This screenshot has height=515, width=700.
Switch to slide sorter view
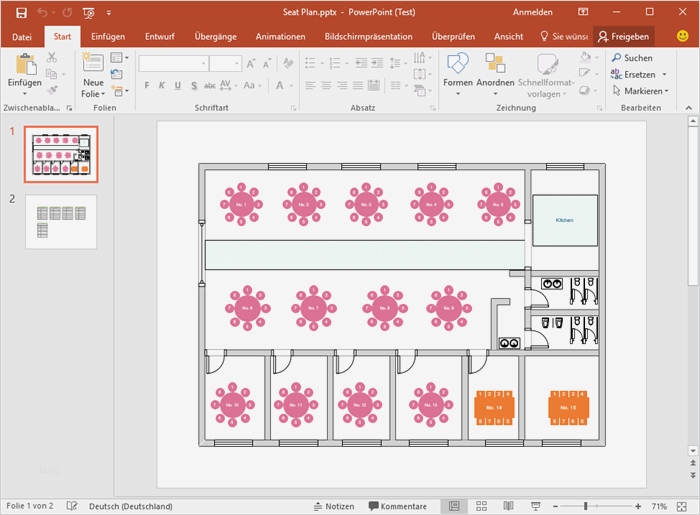(x=480, y=506)
